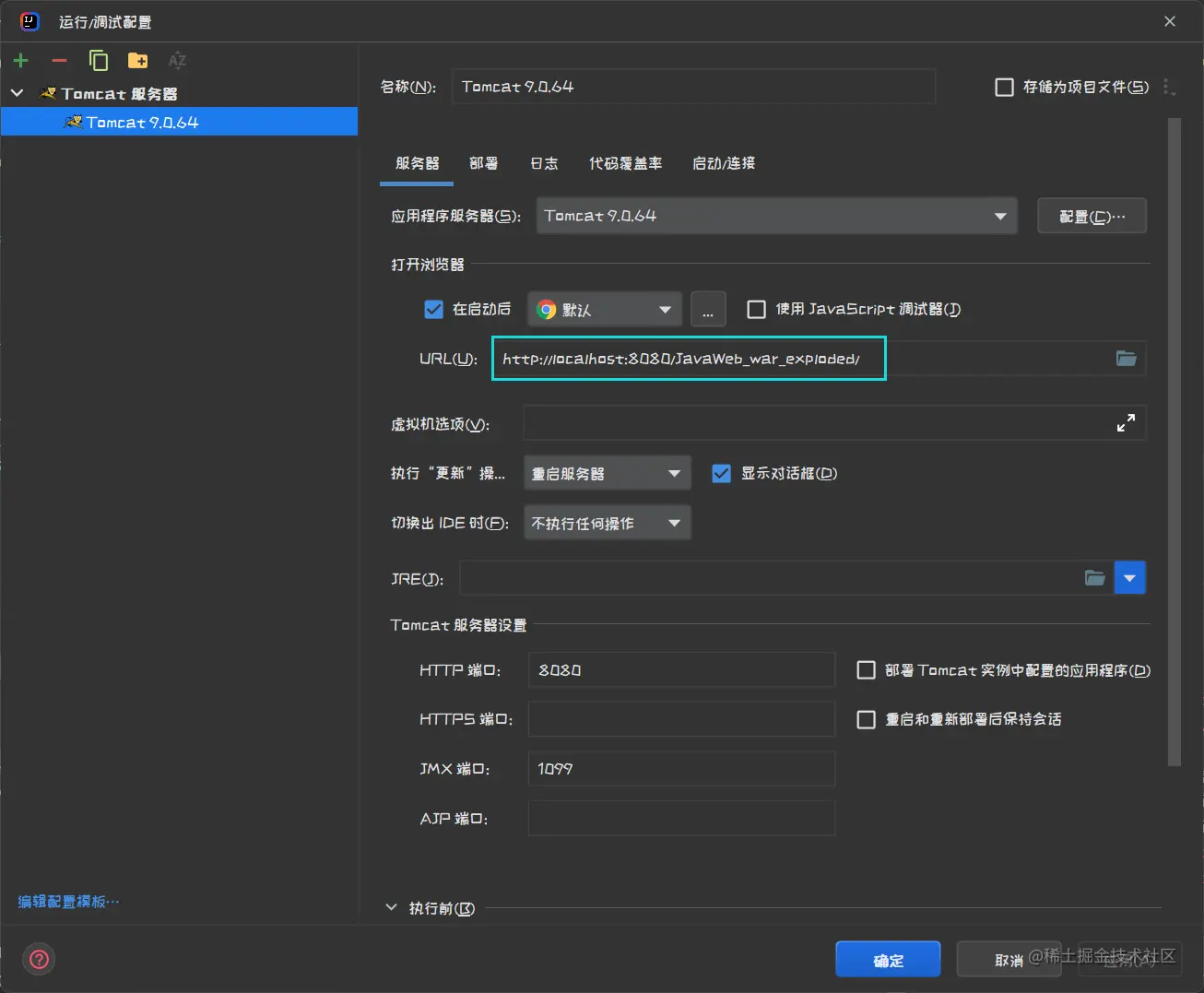The height and width of the screenshot is (993, 1204).
Task: Browse JRE folder icon
Action: (1094, 578)
